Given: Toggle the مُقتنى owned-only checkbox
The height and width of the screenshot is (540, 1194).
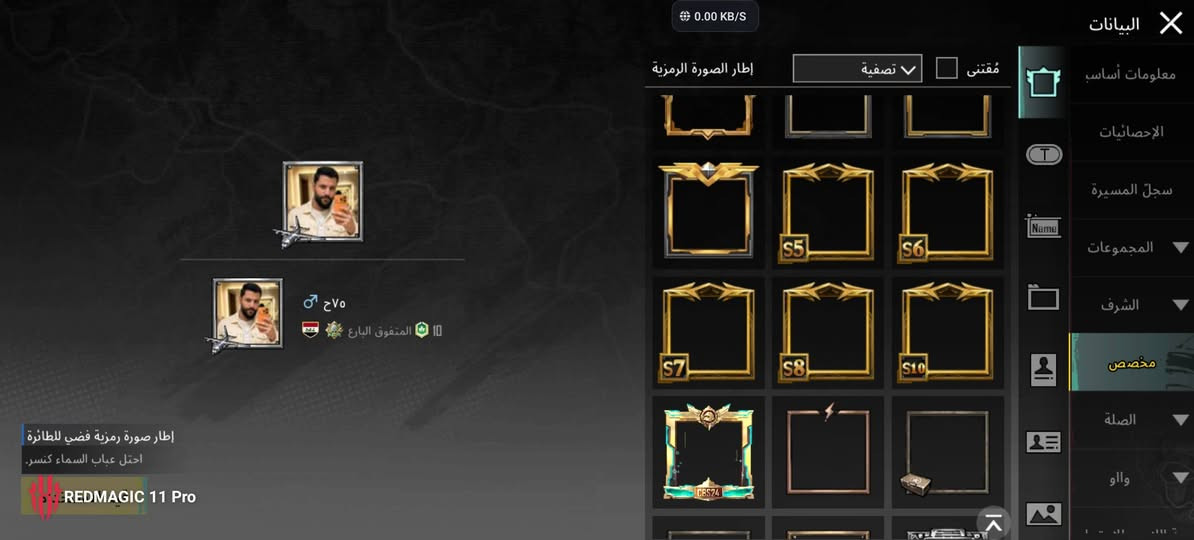Looking at the screenshot, I should tap(947, 69).
